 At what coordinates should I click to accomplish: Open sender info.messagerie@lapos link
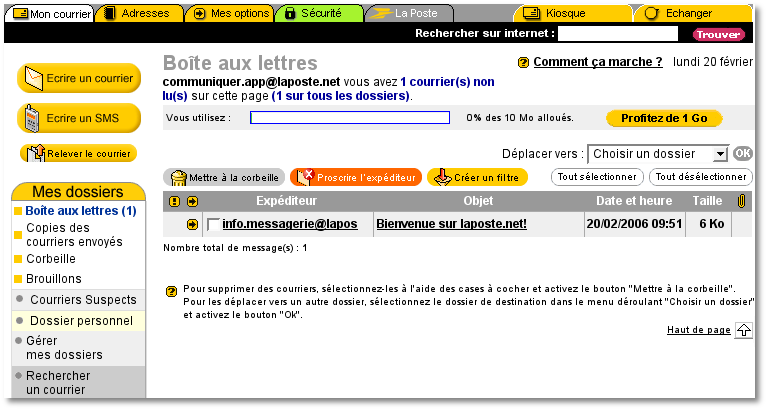[290, 224]
